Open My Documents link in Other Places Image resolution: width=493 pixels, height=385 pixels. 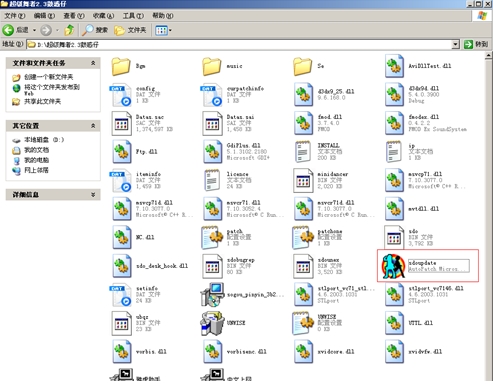(36, 150)
